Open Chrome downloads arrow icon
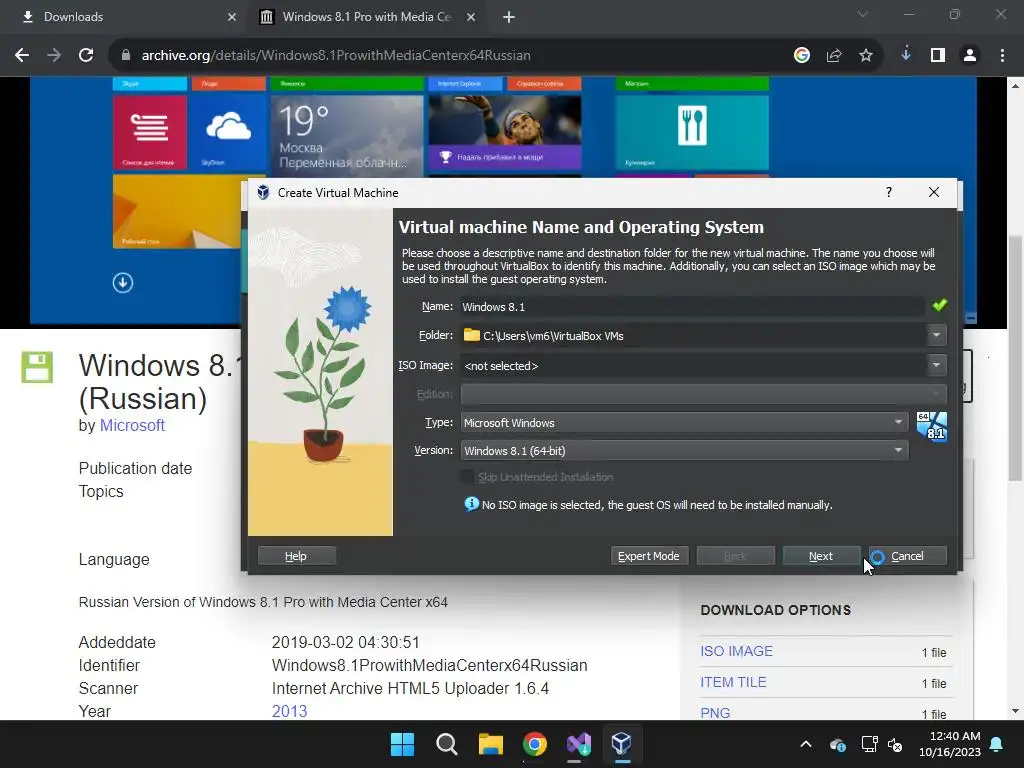Viewport: 1024px width, 768px height. coord(906,56)
